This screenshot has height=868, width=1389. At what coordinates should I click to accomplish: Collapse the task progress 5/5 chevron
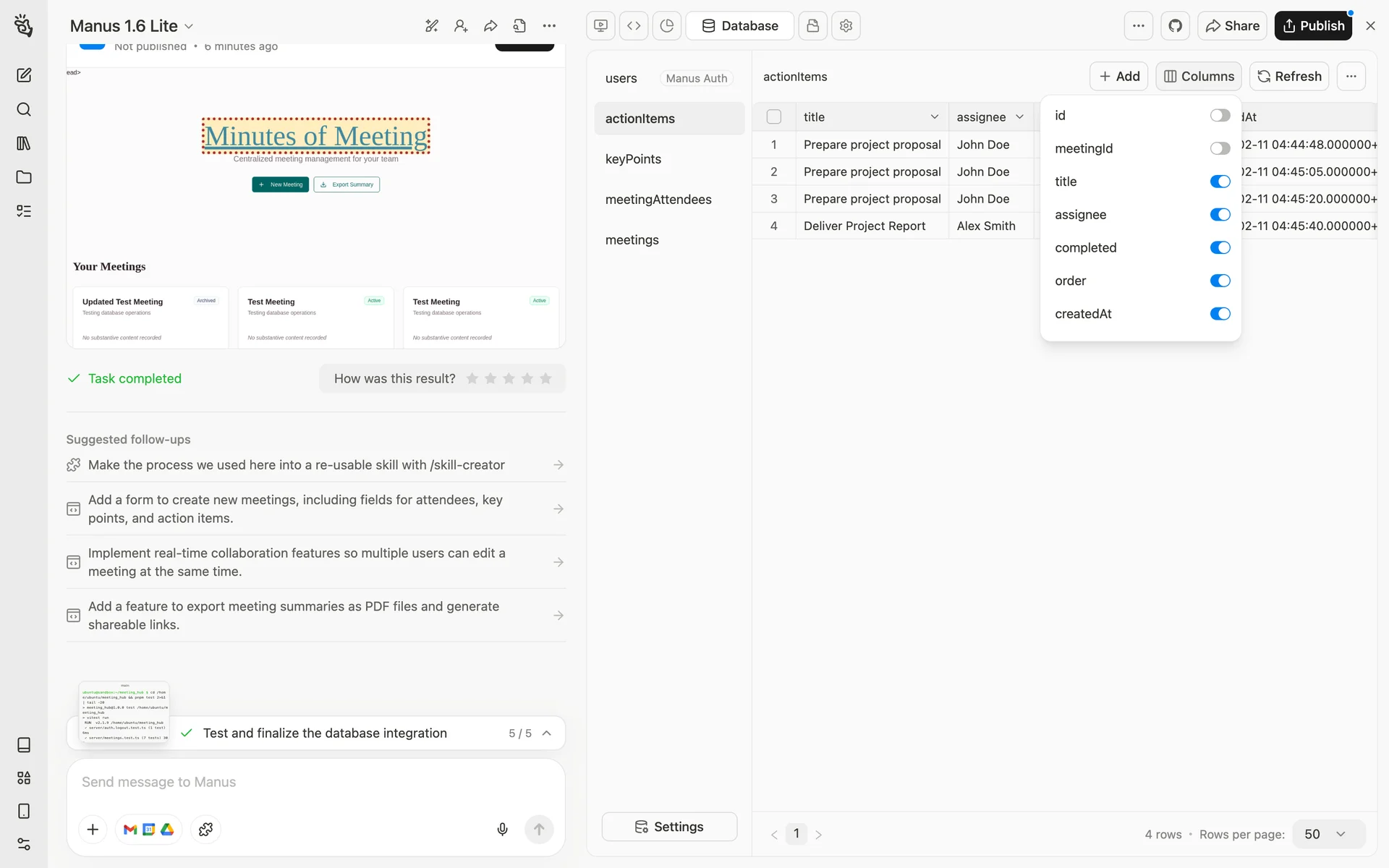[x=547, y=733]
